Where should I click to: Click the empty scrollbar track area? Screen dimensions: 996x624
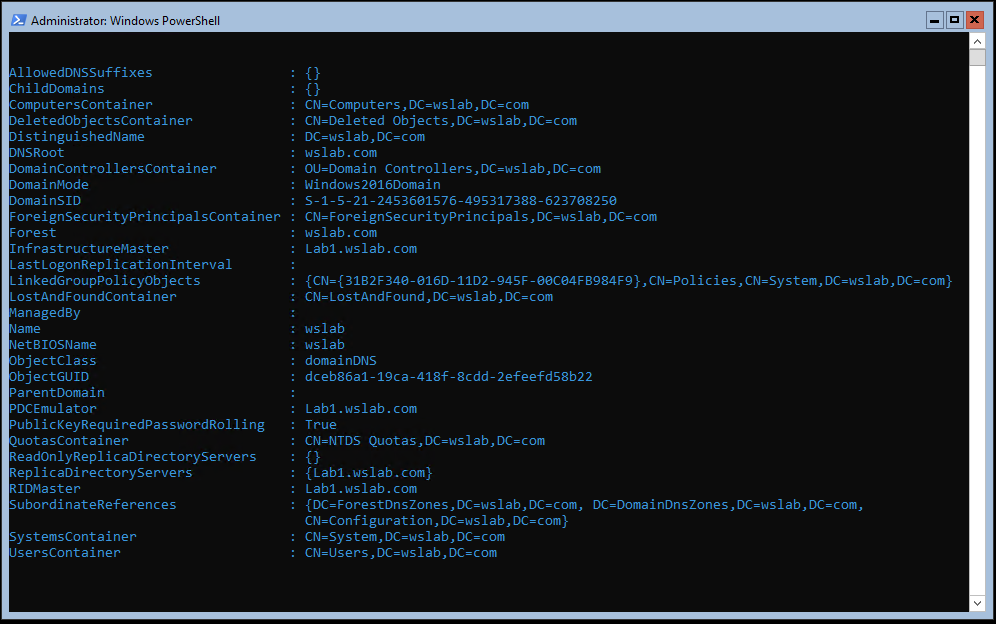(977, 330)
